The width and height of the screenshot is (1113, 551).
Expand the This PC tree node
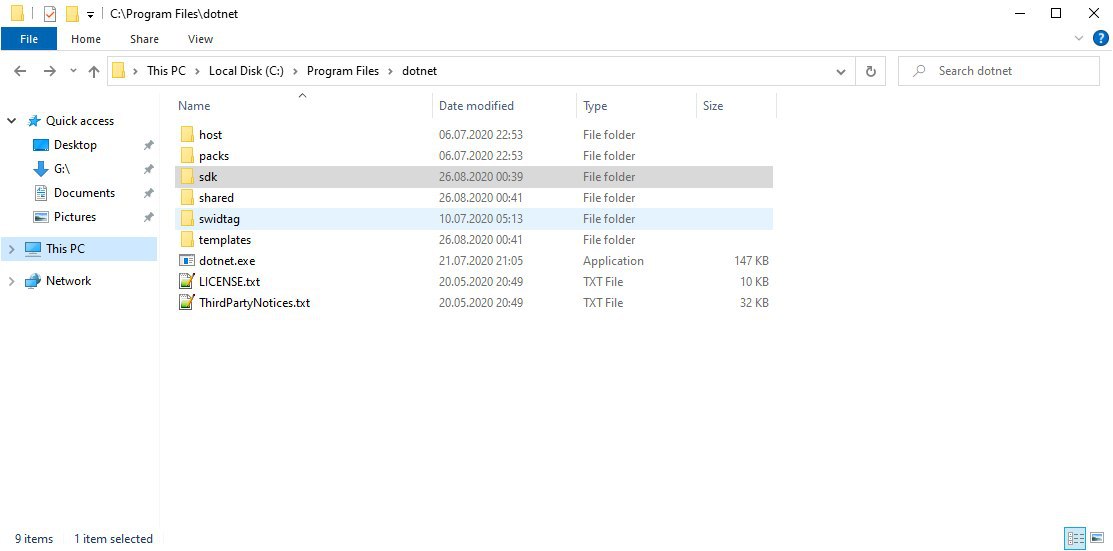[x=11, y=249]
